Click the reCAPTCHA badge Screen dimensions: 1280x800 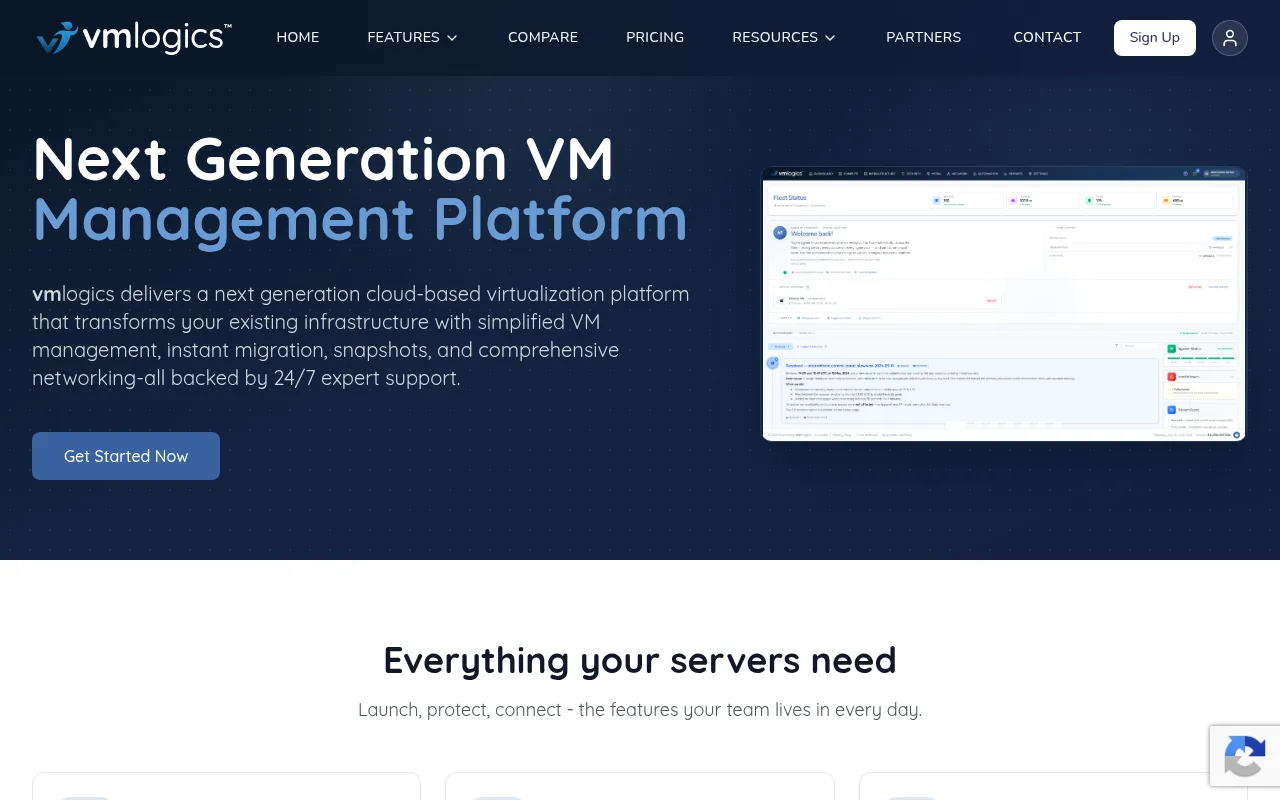point(1245,755)
